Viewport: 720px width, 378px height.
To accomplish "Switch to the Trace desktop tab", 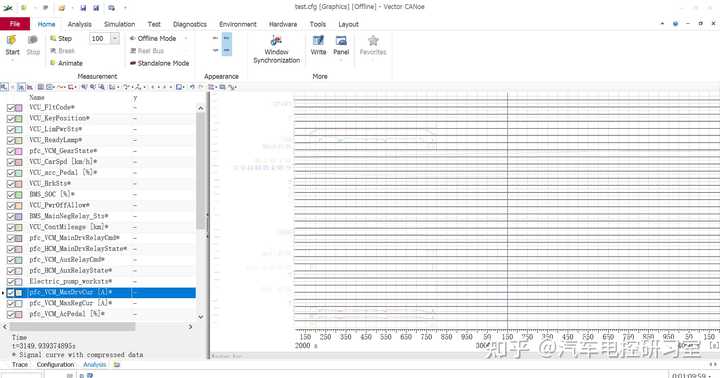I will (20, 365).
